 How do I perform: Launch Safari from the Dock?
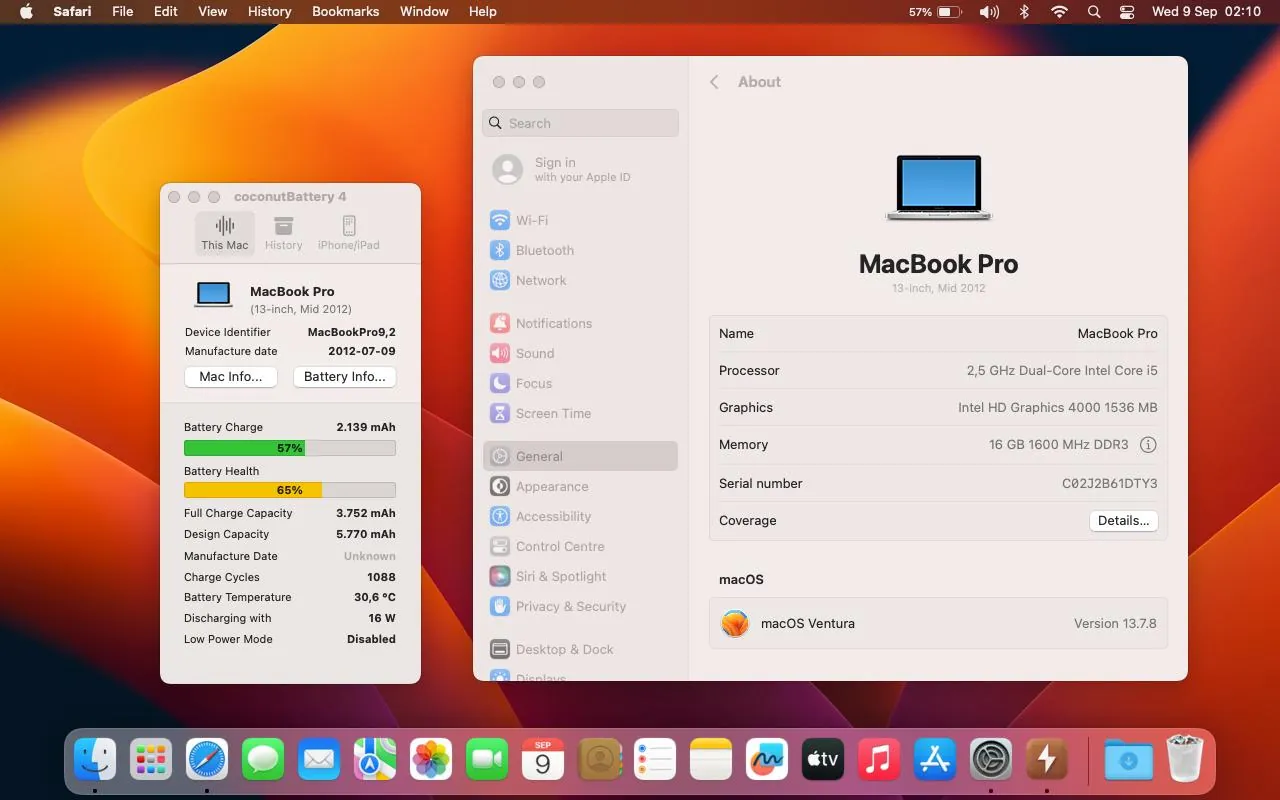207,760
